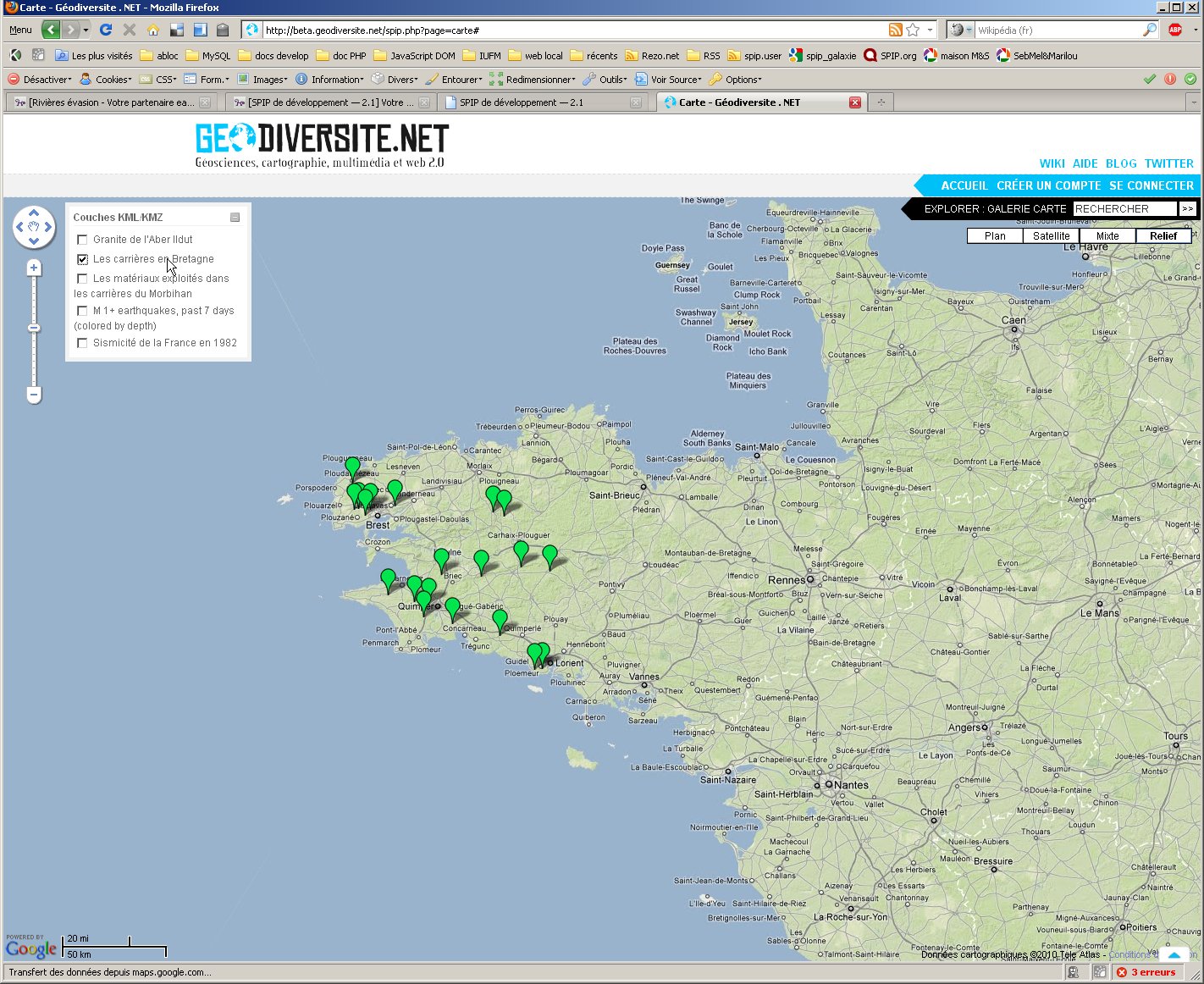Click the RECHERCHER search field
Viewport: 1204px width, 984px height.
coord(1124,208)
